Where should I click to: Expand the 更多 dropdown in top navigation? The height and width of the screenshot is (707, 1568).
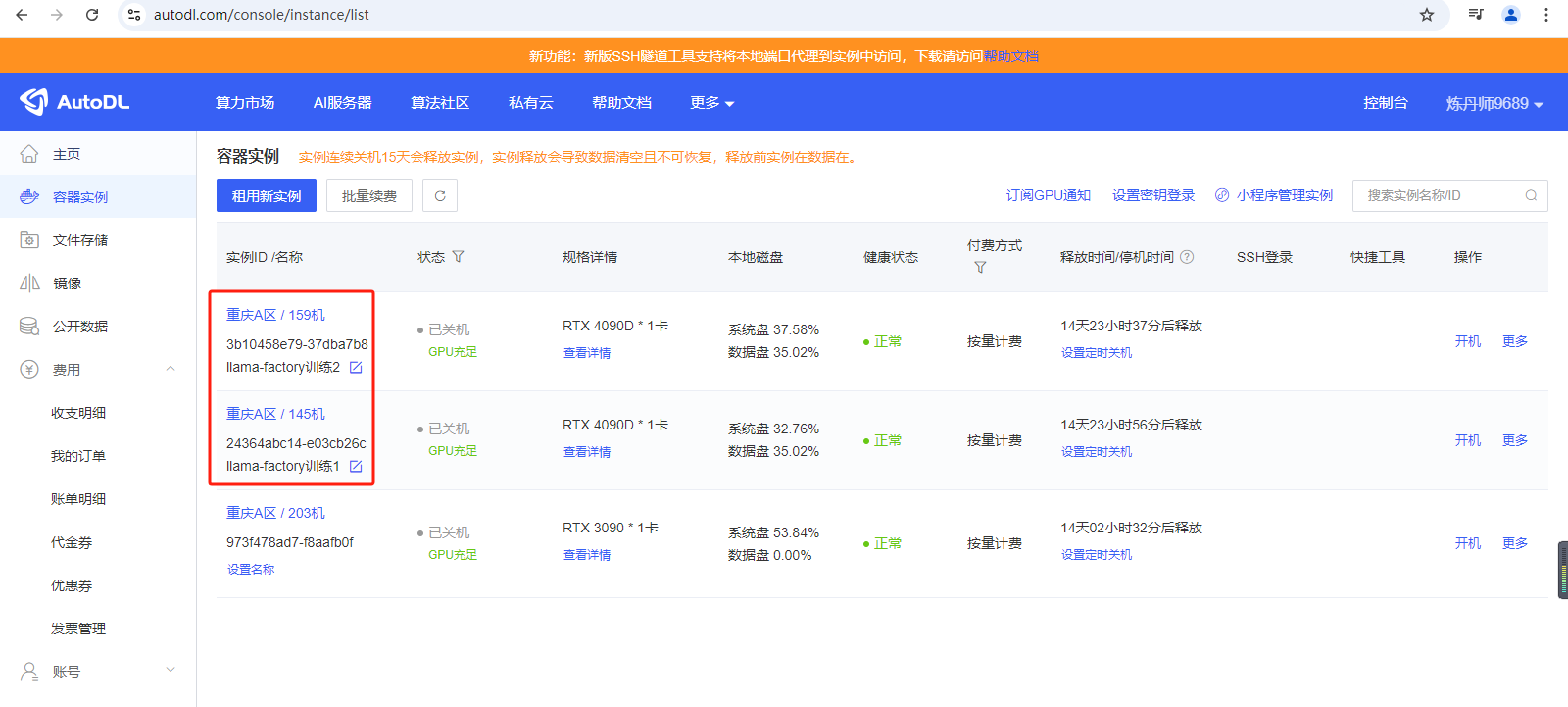(x=711, y=103)
